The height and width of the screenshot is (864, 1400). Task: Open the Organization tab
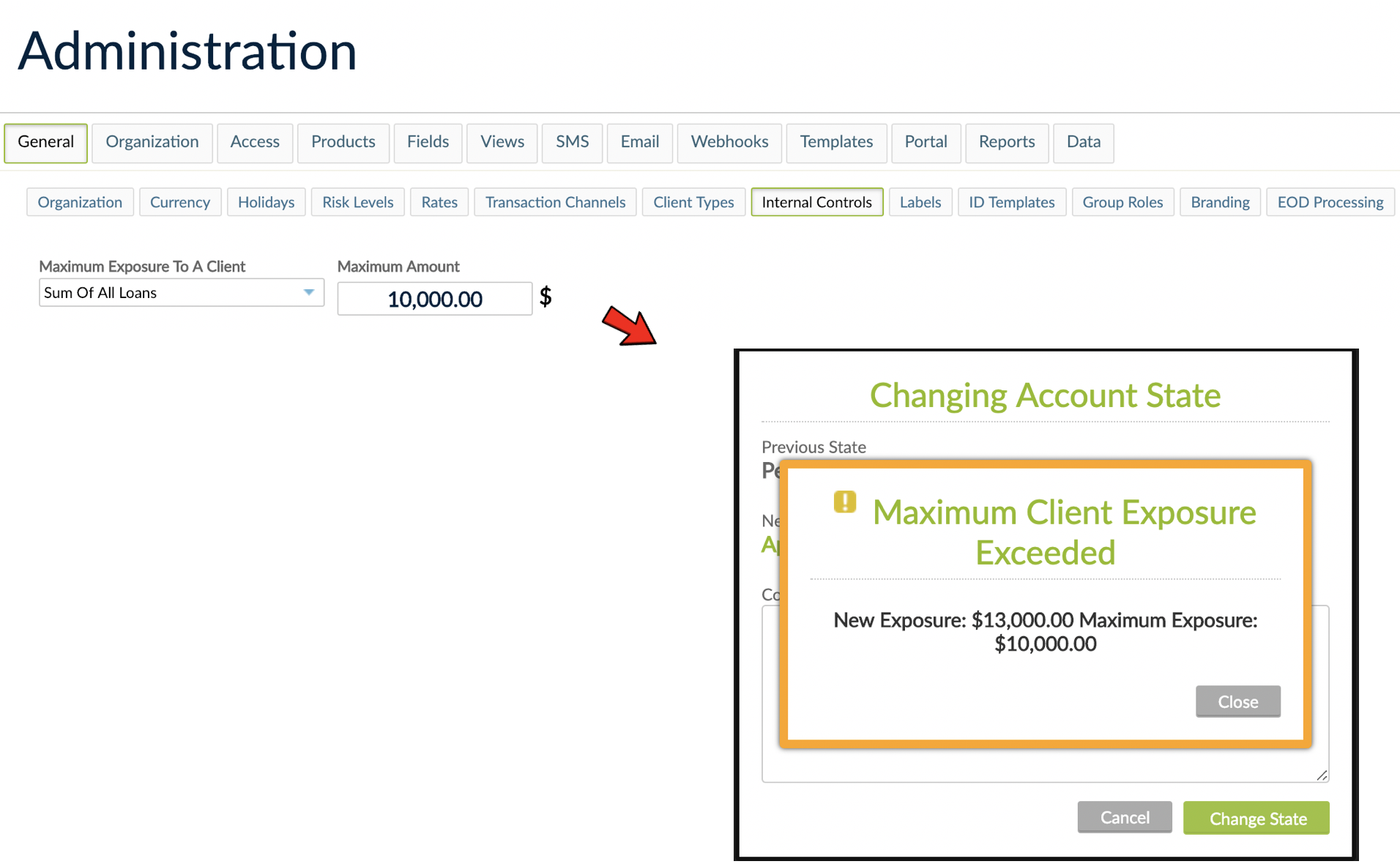coord(152,142)
